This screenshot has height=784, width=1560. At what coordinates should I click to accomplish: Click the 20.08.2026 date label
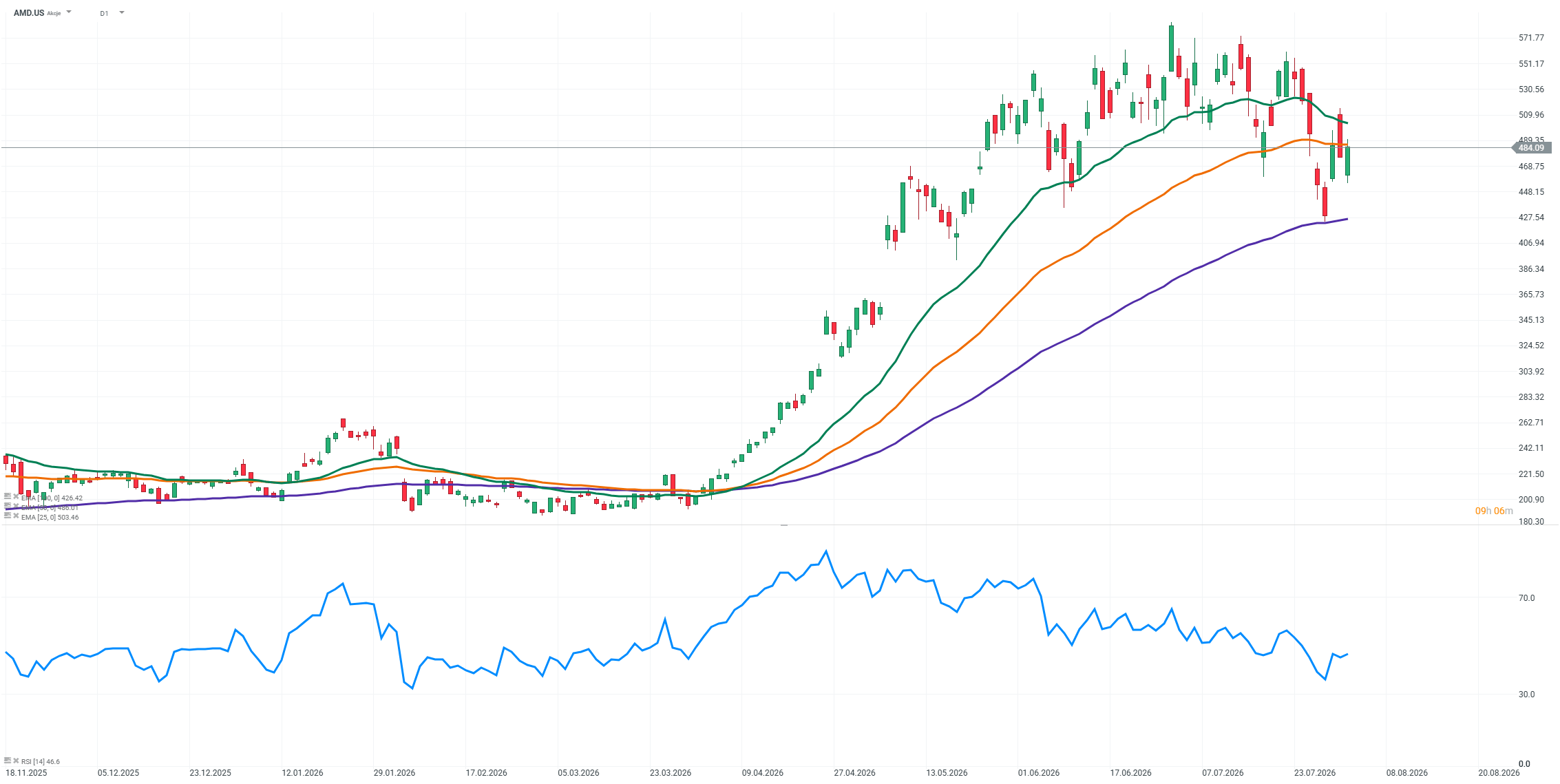1499,773
